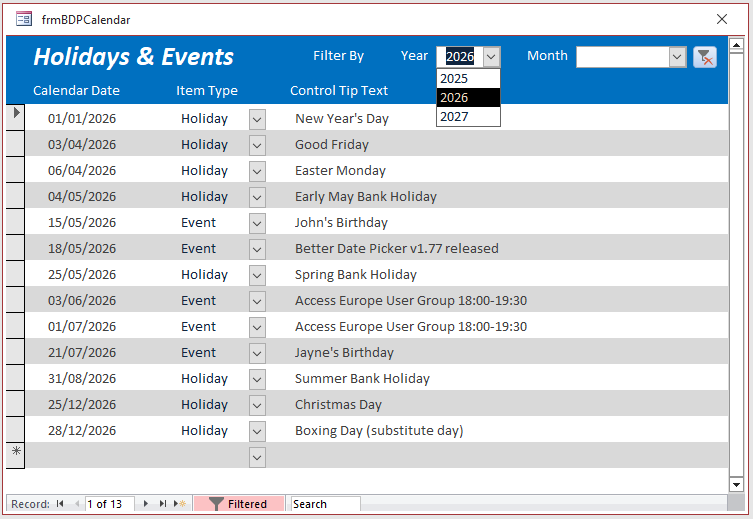This screenshot has height=519, width=753.
Task: Select the new row asterisk record selector
Action: (x=15, y=455)
